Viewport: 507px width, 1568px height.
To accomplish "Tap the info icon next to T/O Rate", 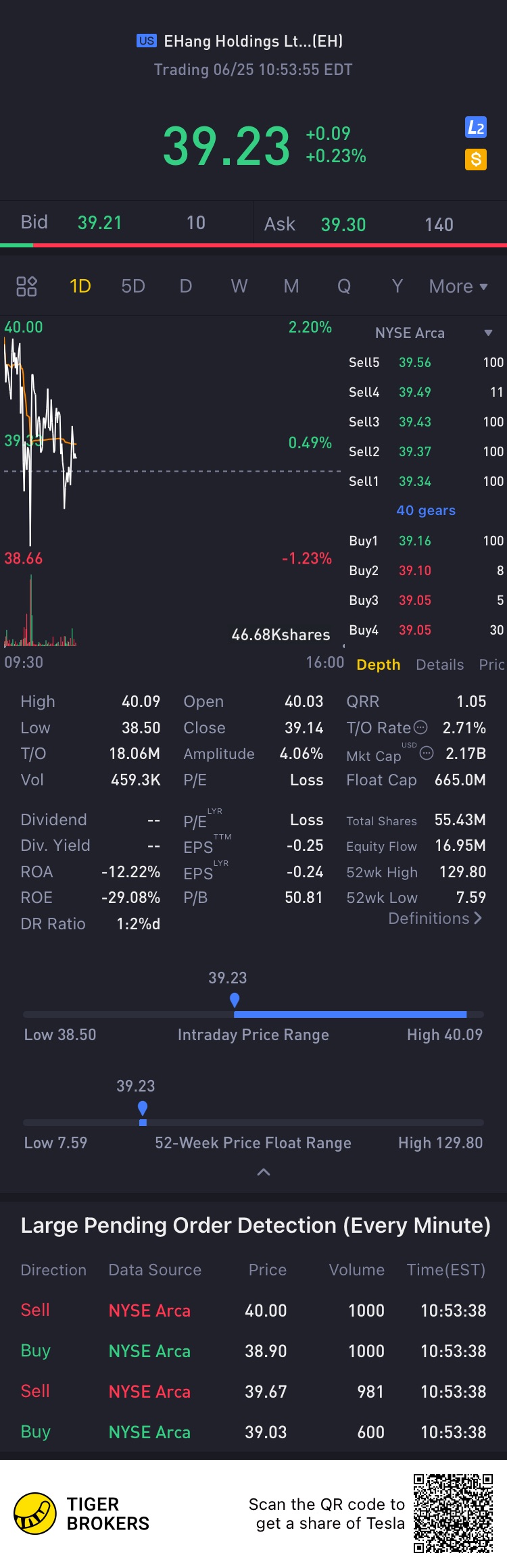I will [420, 727].
